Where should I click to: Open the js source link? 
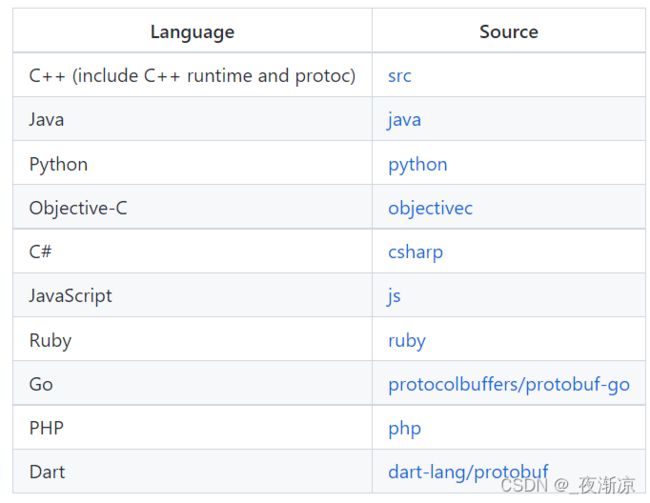394,296
